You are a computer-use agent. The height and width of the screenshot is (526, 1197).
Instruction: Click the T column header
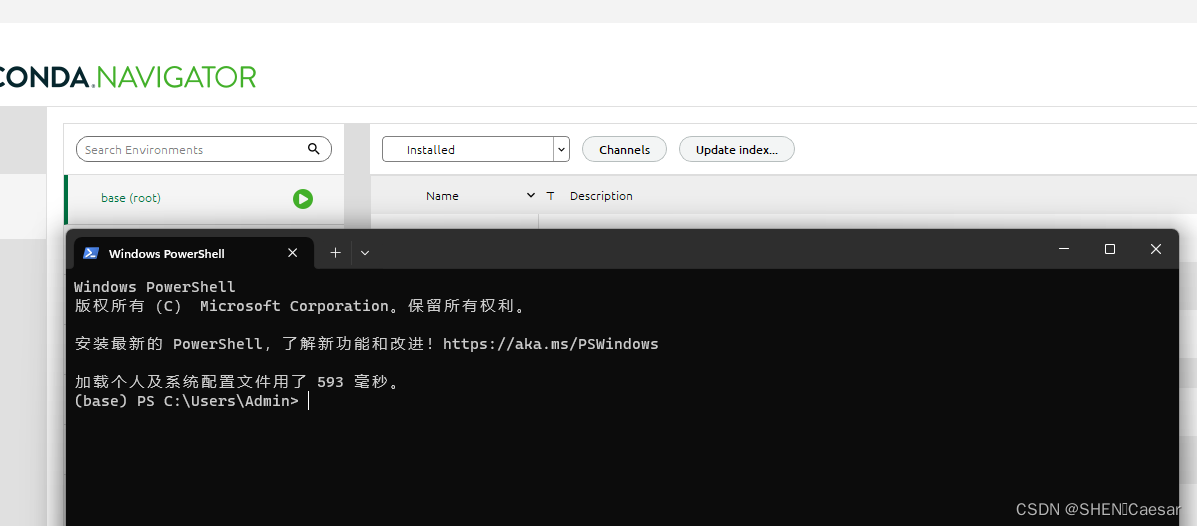[x=550, y=195]
